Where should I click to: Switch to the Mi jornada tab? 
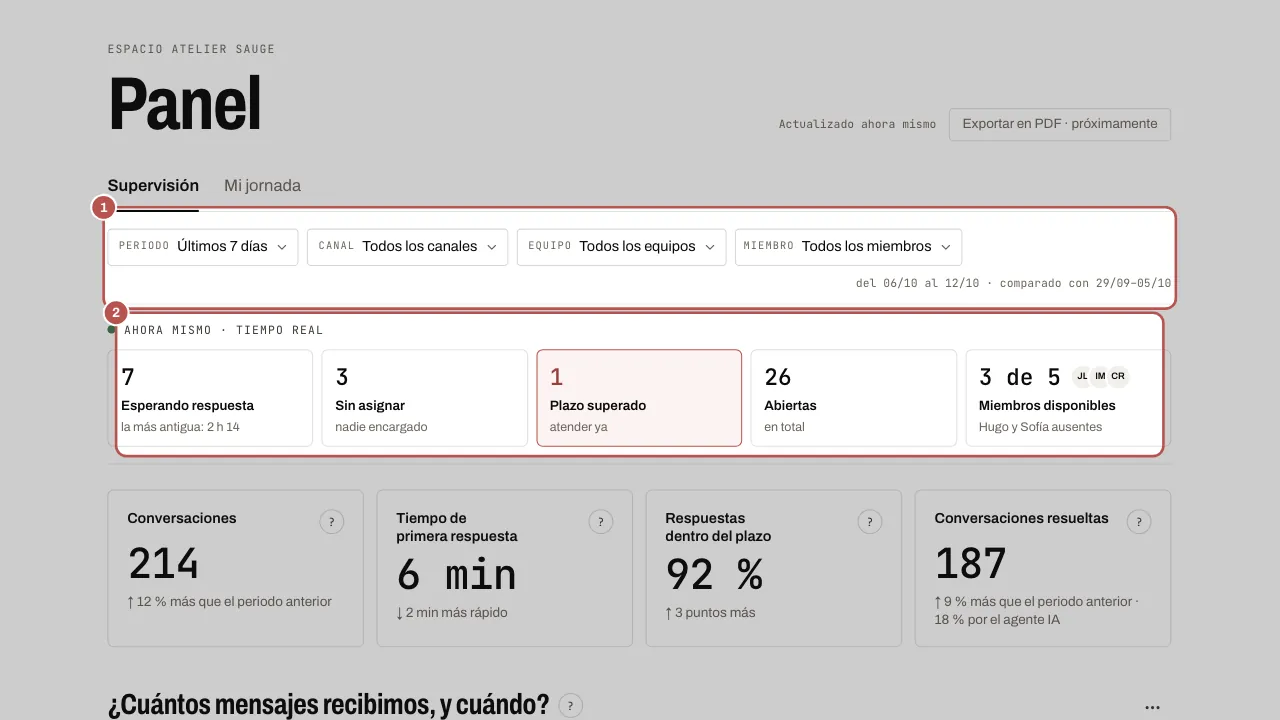[x=262, y=186]
